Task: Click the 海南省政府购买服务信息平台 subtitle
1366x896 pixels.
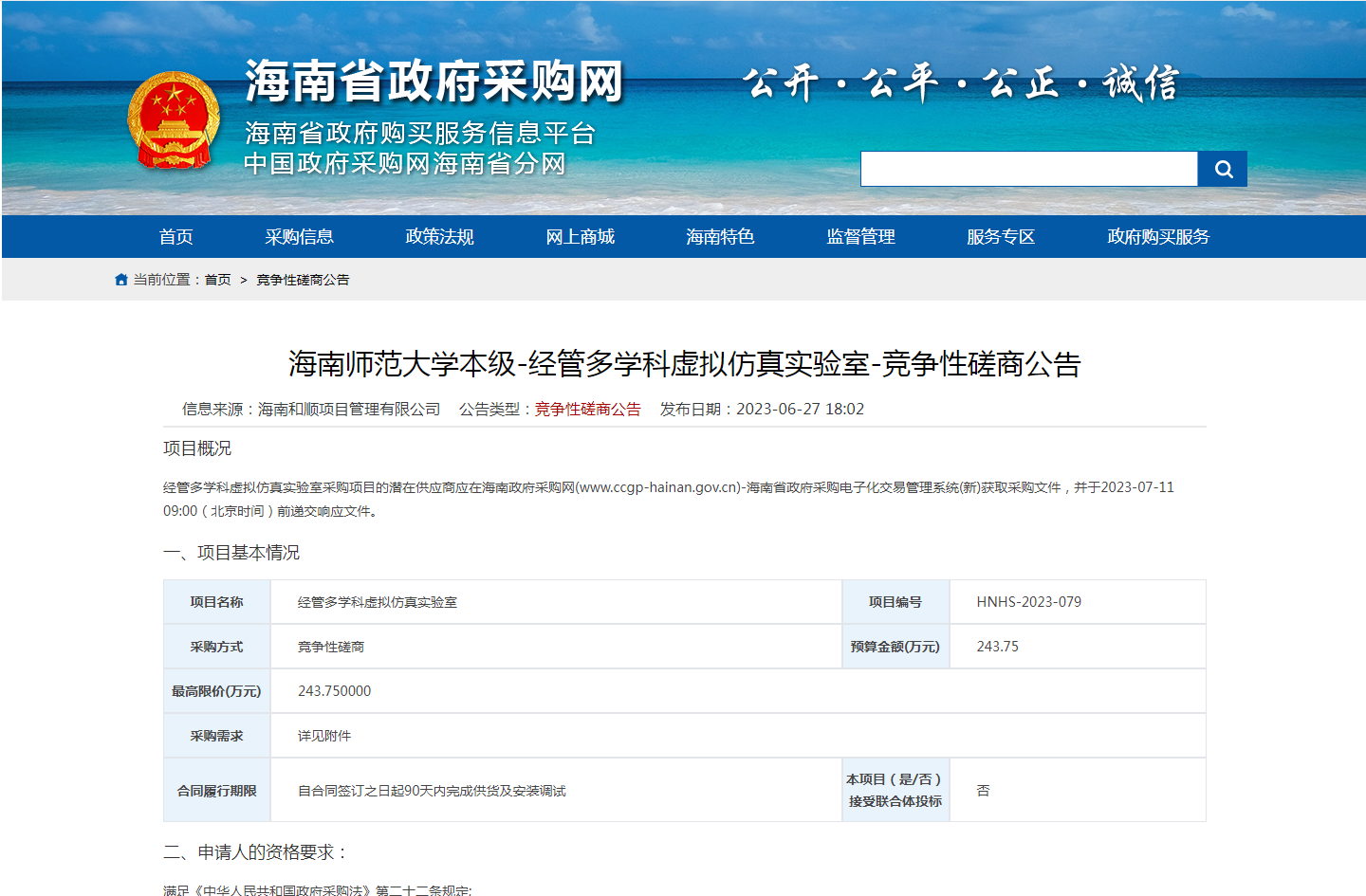Action: coord(420,134)
